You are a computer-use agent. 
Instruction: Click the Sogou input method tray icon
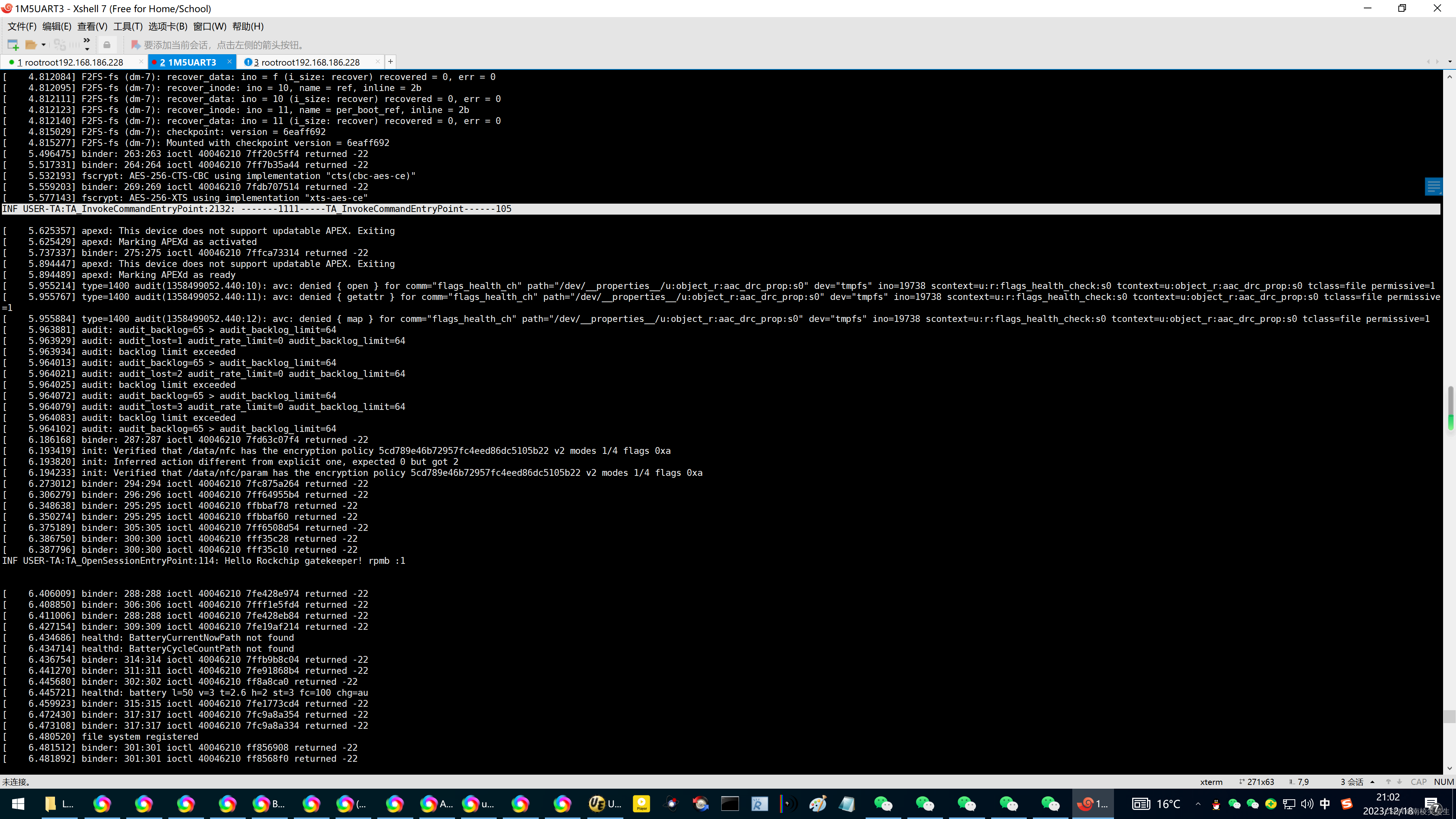click(x=1347, y=804)
